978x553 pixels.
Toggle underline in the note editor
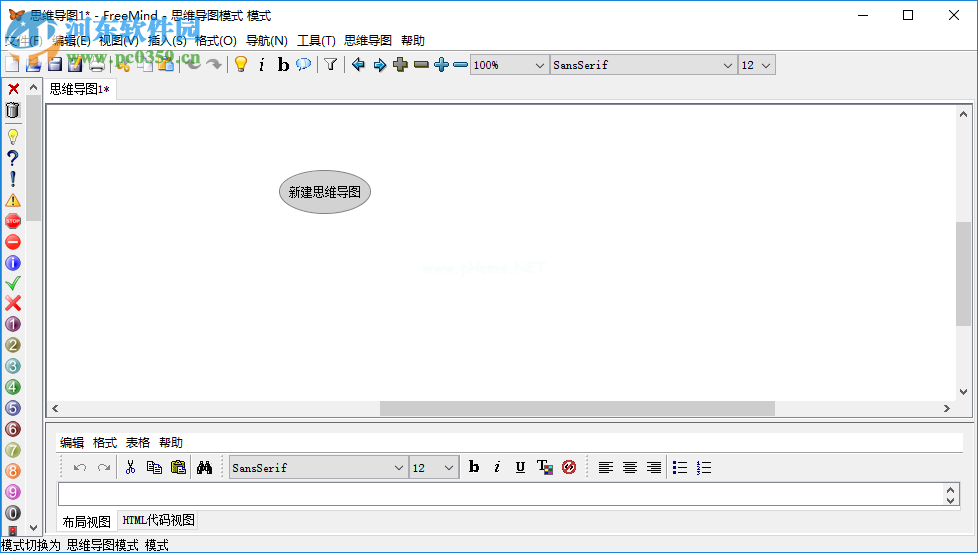click(520, 467)
